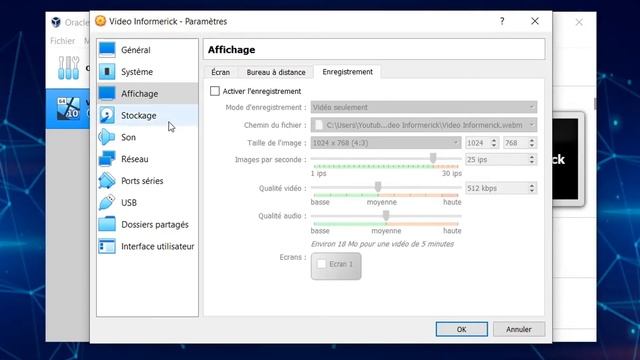The height and width of the screenshot is (360, 640).
Task: Select Stockage category label
Action: 138,116
